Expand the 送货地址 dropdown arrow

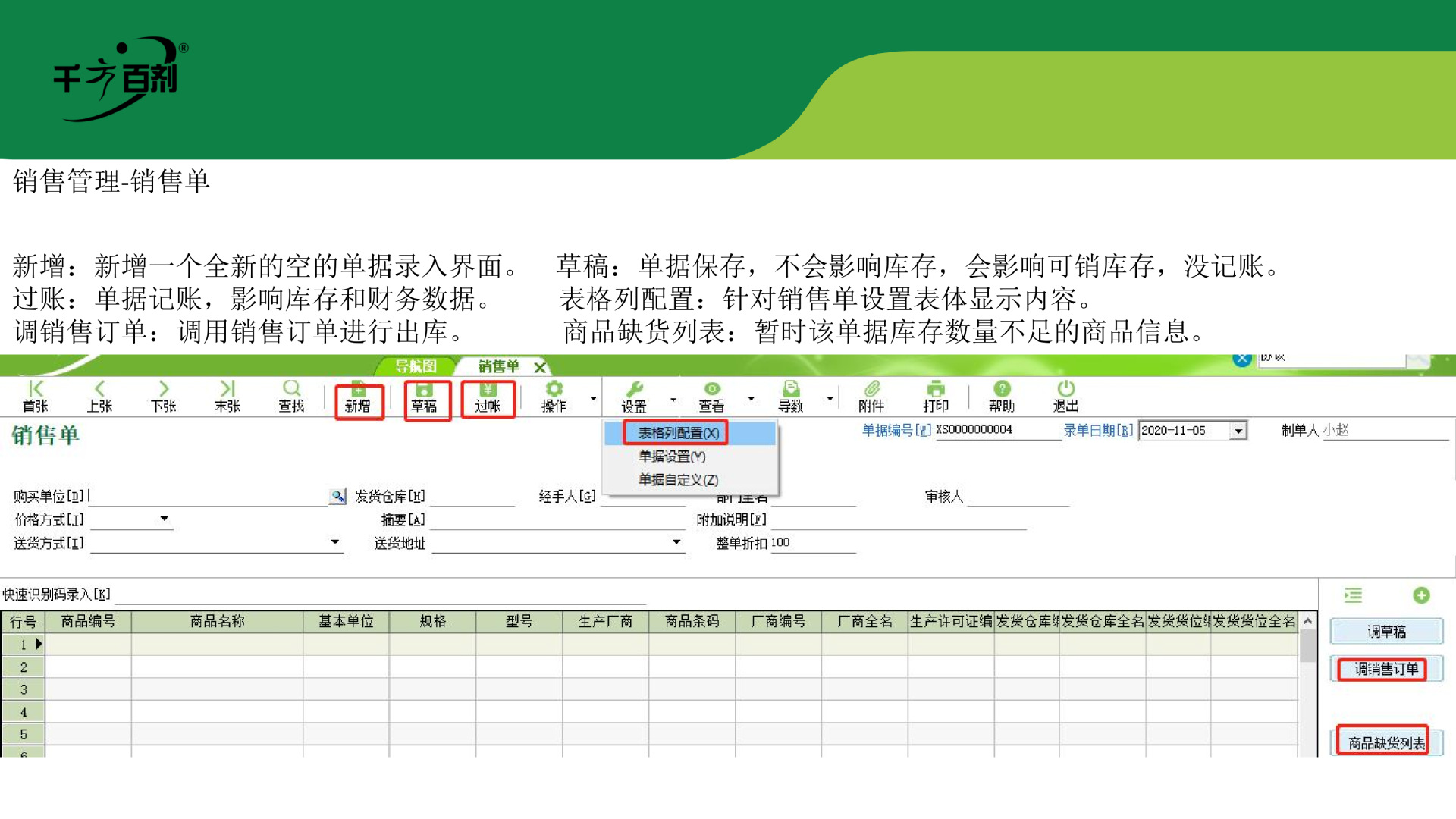[x=676, y=542]
